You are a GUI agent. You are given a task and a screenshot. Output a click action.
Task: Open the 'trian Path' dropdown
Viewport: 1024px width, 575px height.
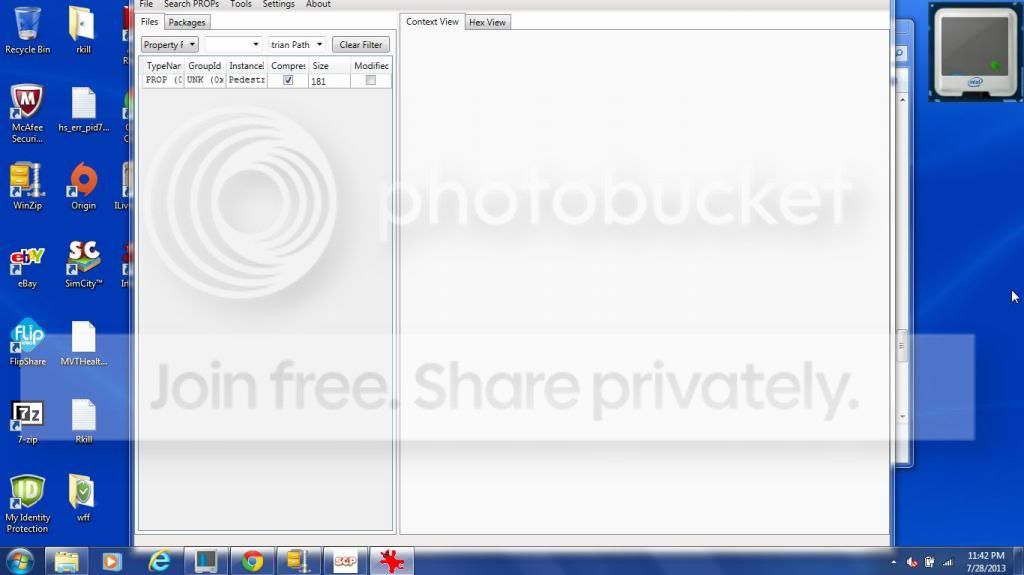tap(296, 44)
